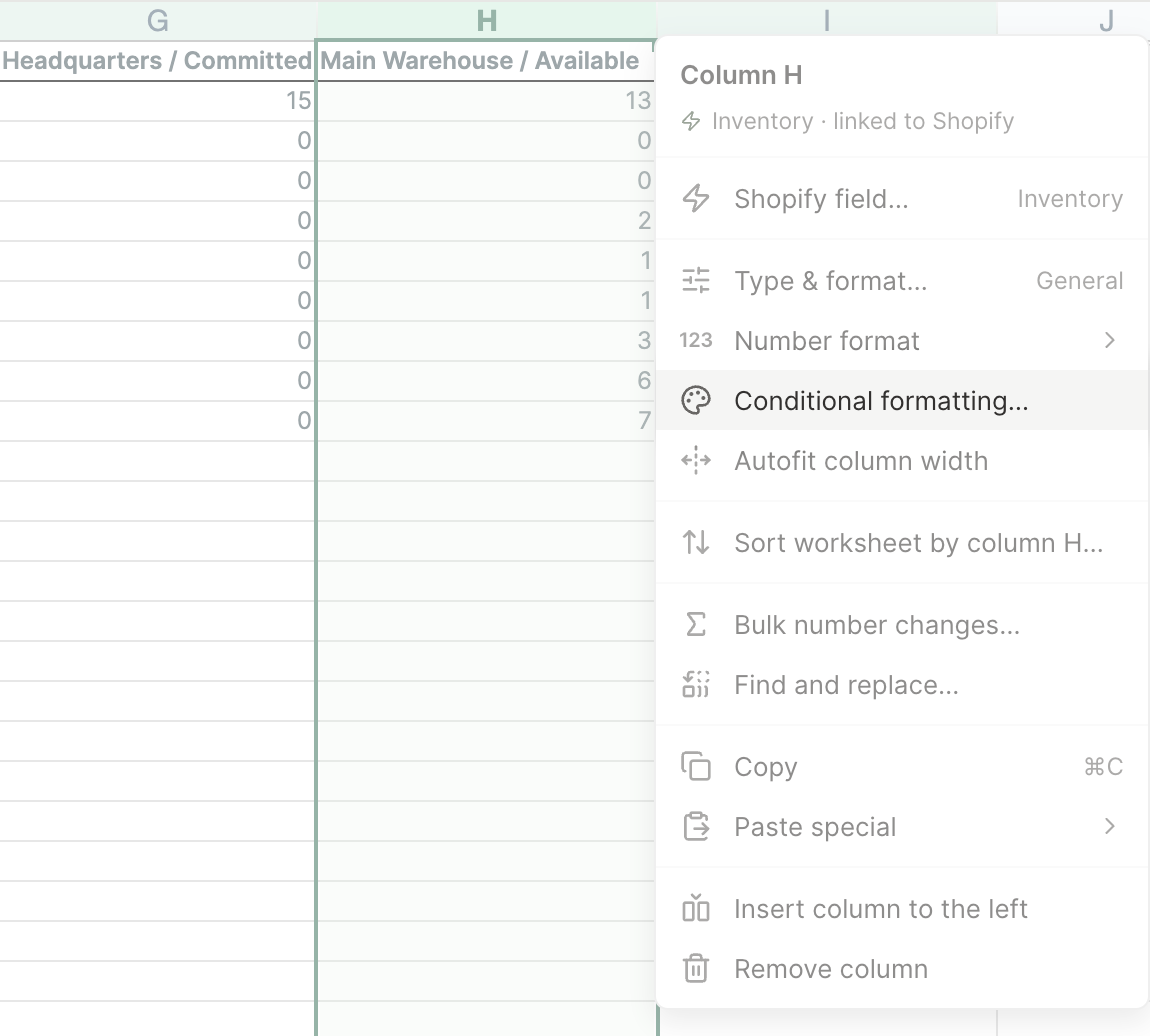Expand the Number format submenu arrow

coord(1110,341)
